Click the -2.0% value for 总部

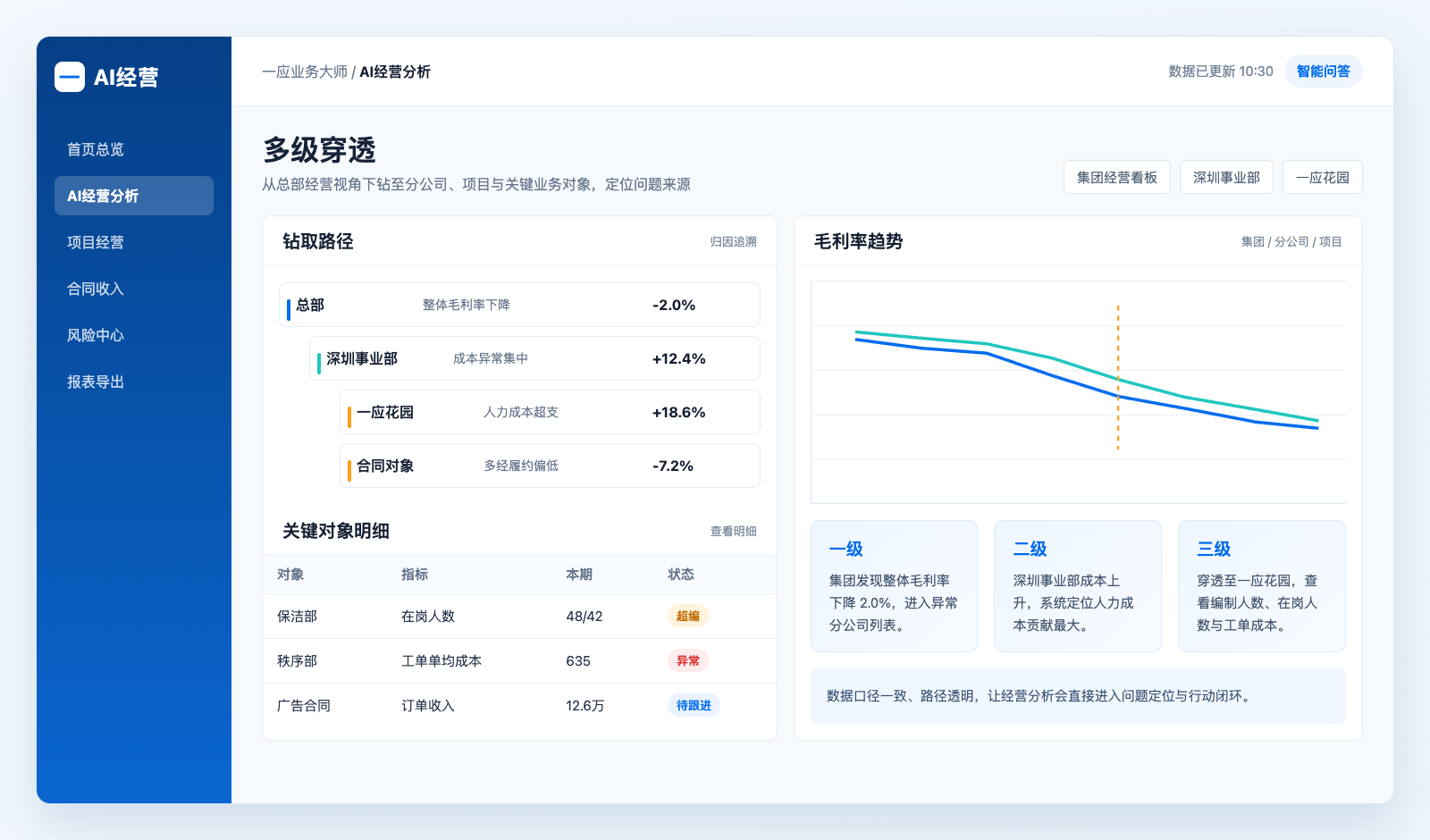point(674,305)
